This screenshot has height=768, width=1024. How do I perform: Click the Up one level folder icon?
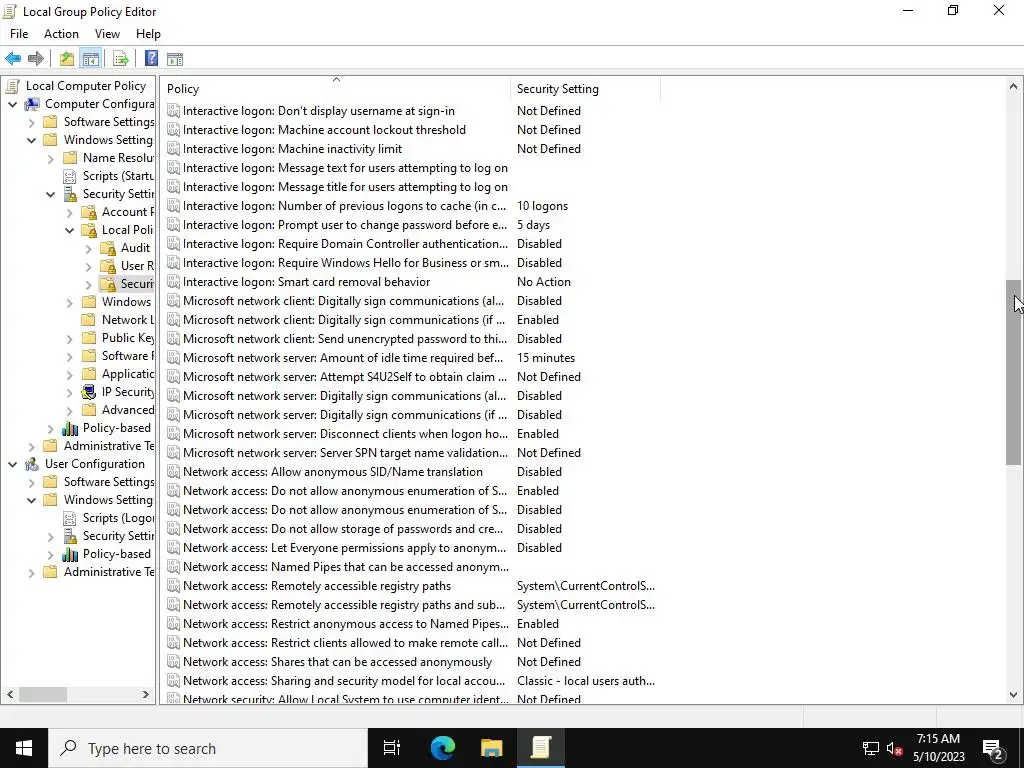67,59
